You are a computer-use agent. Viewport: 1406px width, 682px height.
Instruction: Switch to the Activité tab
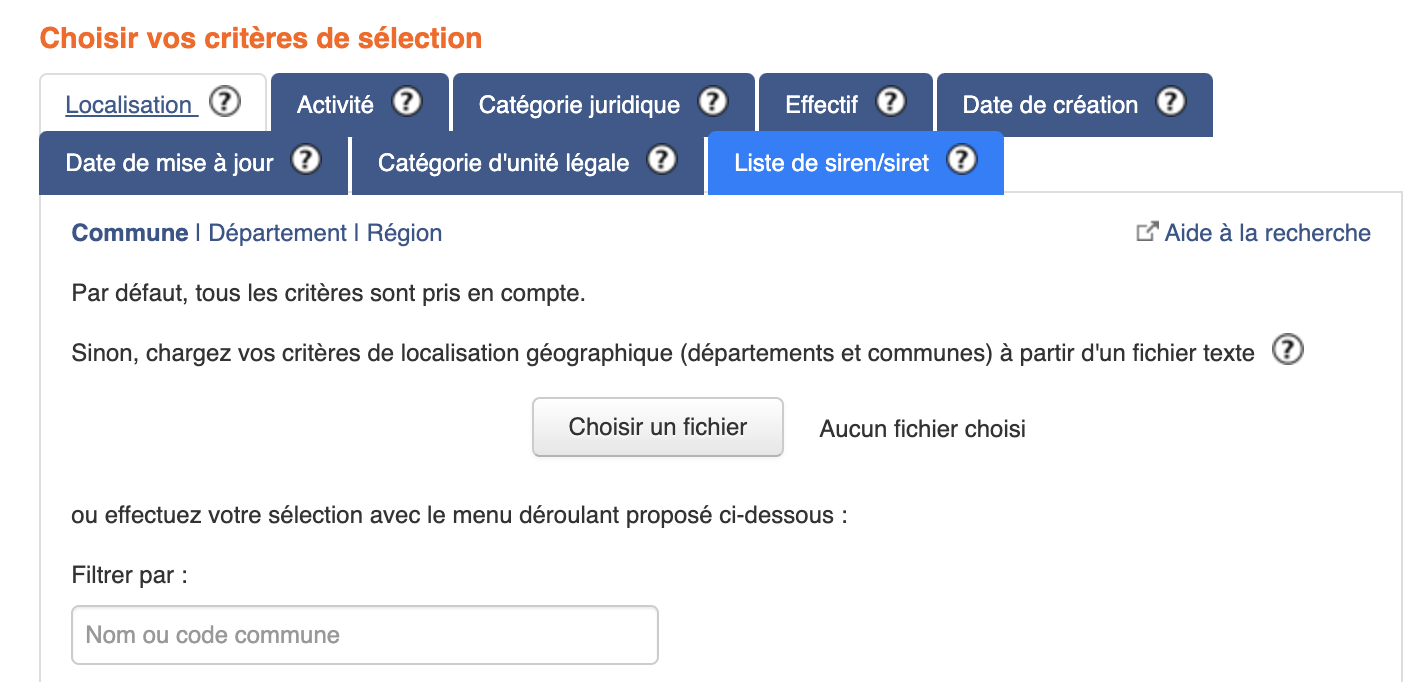[335, 105]
